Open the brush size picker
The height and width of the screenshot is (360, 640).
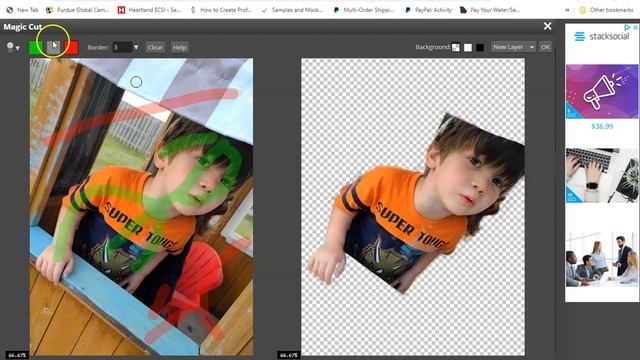click(13, 47)
